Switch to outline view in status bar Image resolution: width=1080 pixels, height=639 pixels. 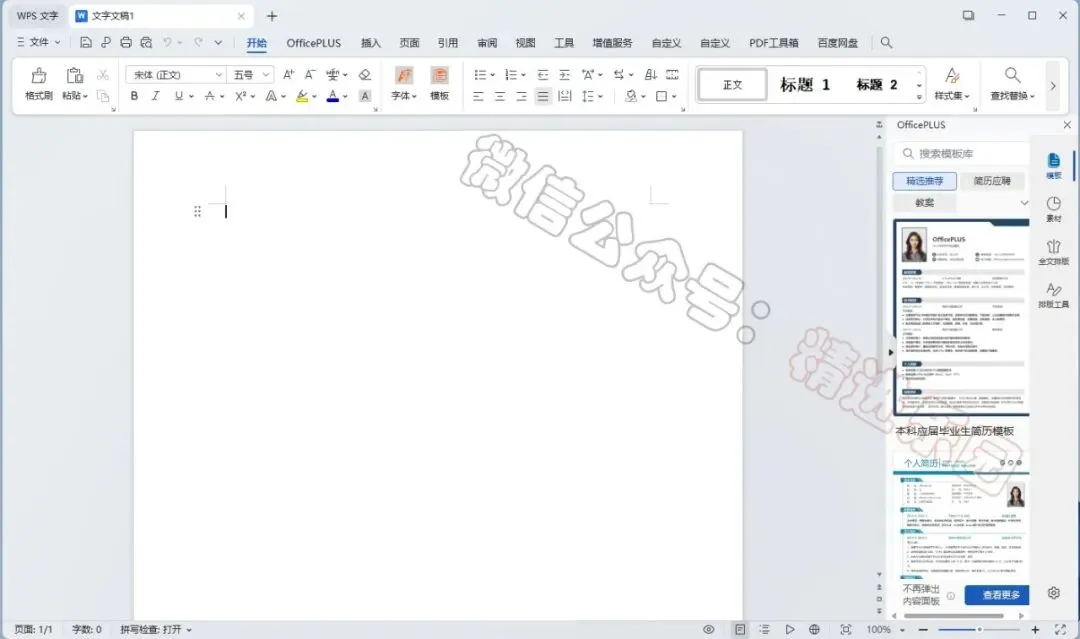[765, 629]
